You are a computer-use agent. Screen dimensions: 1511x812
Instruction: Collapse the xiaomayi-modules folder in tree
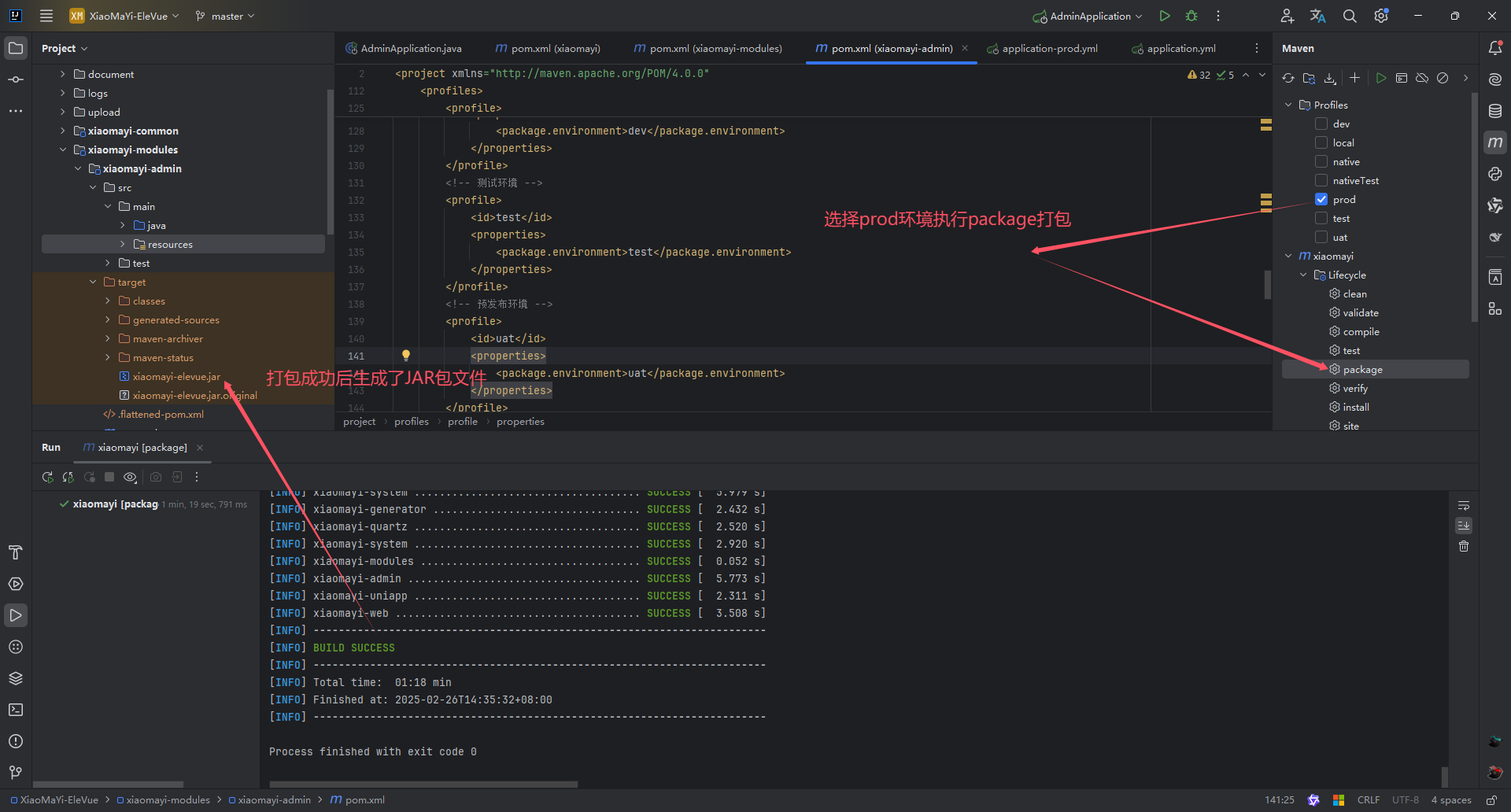(x=63, y=149)
